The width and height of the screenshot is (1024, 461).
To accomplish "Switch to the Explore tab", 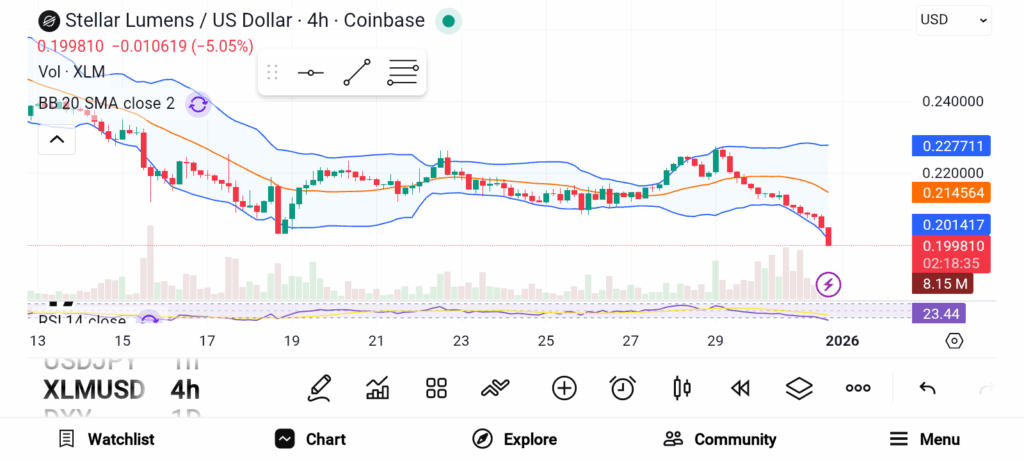I will 514,439.
